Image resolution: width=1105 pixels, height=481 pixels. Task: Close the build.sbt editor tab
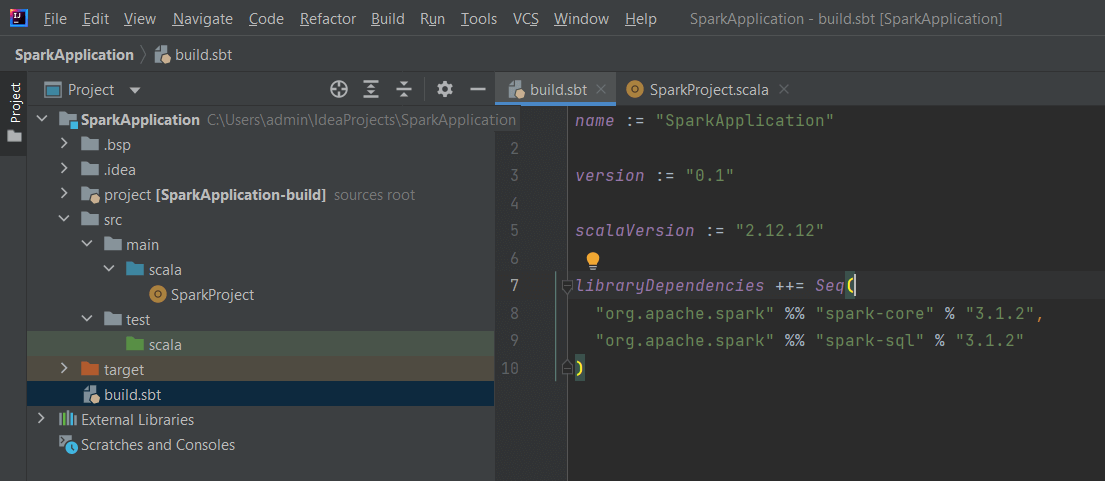[x=601, y=89]
